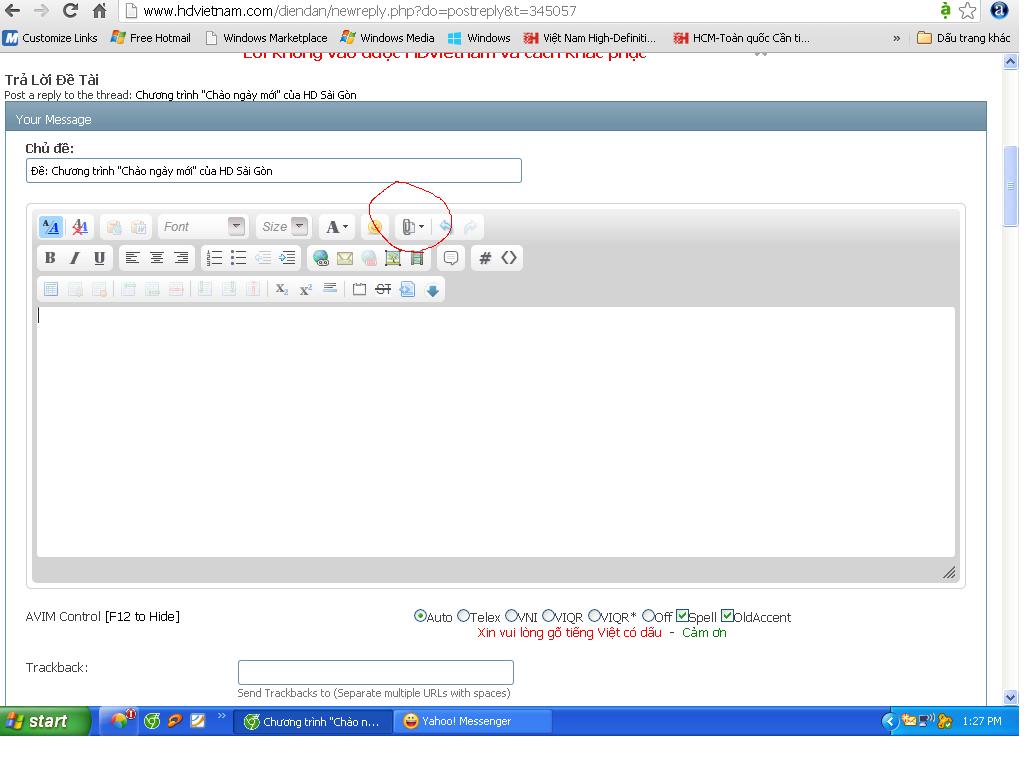
Task: Bookmark this page with the star icon
Action: [968, 10]
